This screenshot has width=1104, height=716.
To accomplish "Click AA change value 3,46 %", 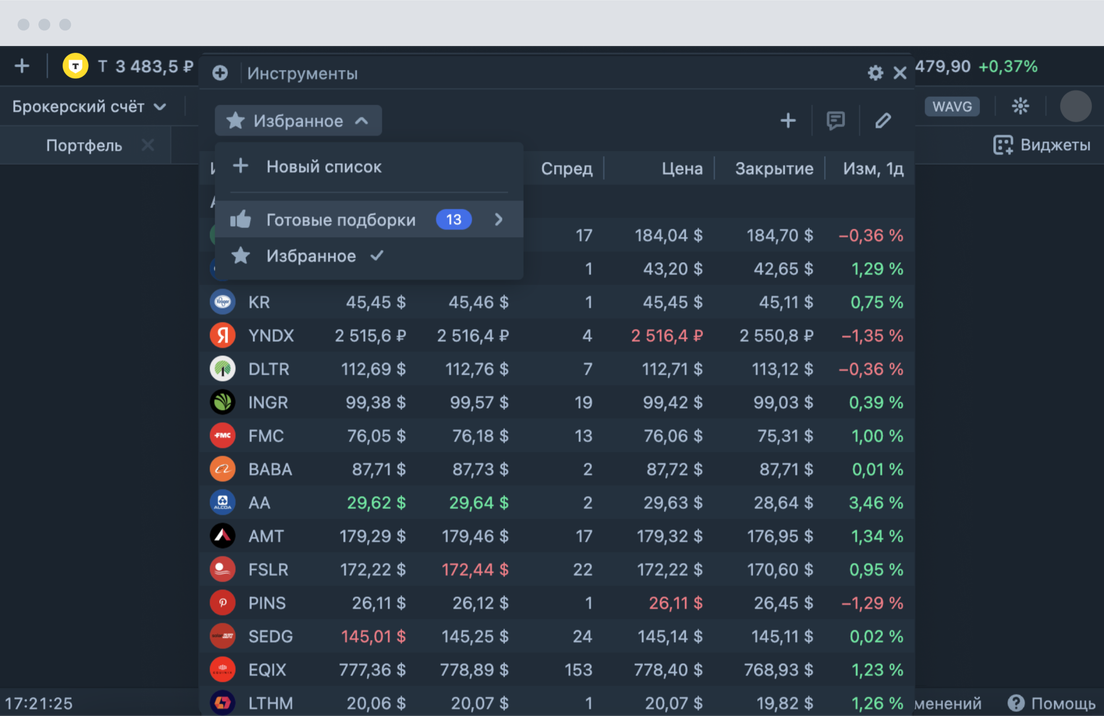I will (x=877, y=503).
